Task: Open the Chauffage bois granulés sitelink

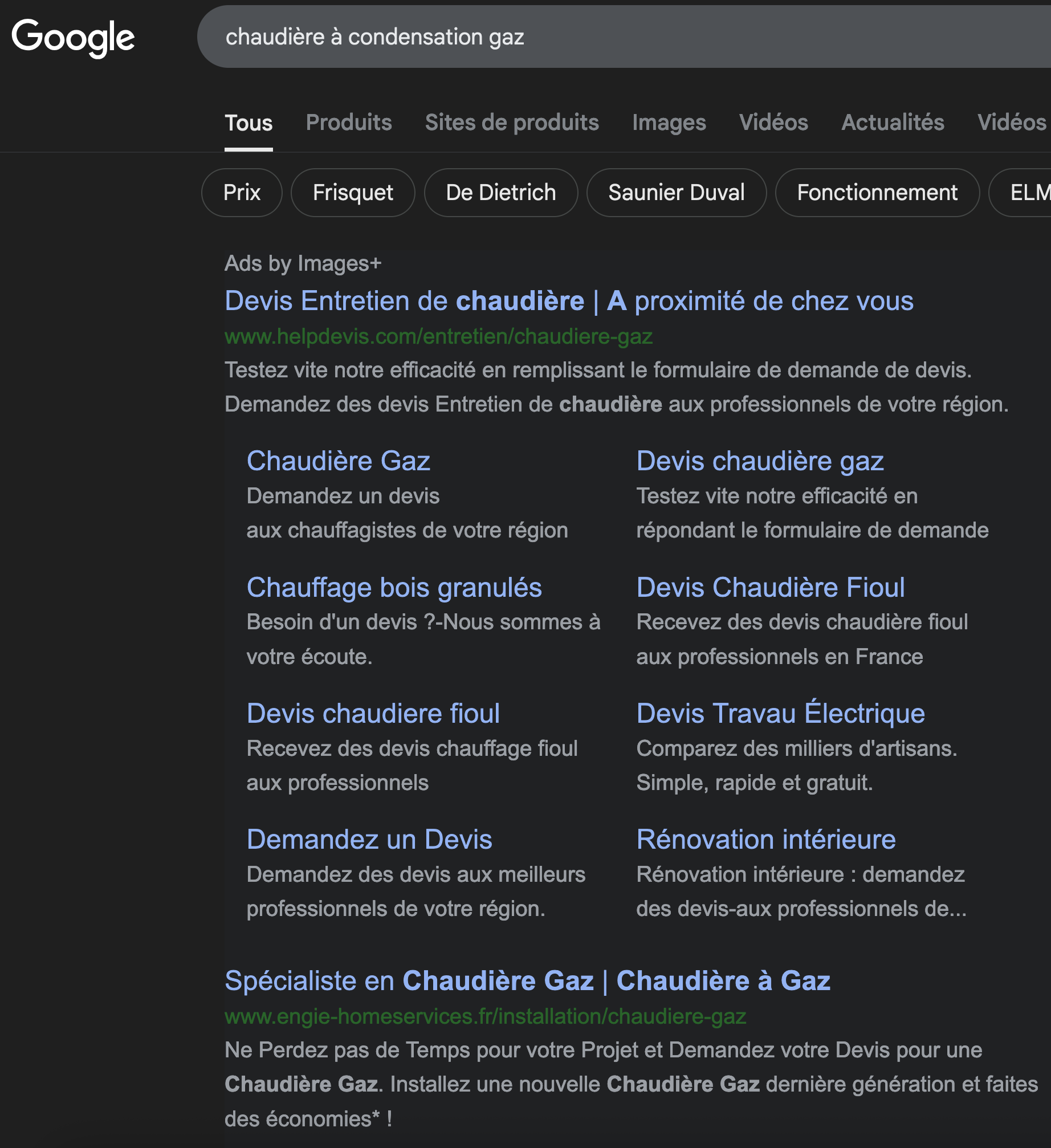Action: tap(394, 587)
